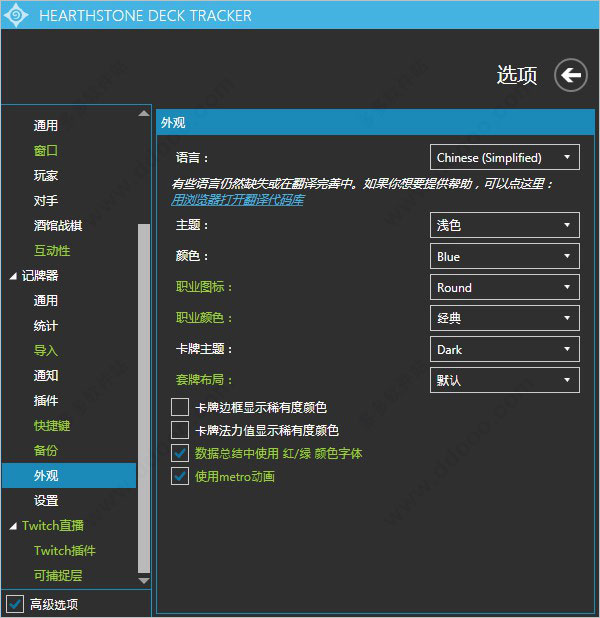The height and width of the screenshot is (618, 600).
Task: Toggle the 高级选项 checkbox
Action: 15,604
